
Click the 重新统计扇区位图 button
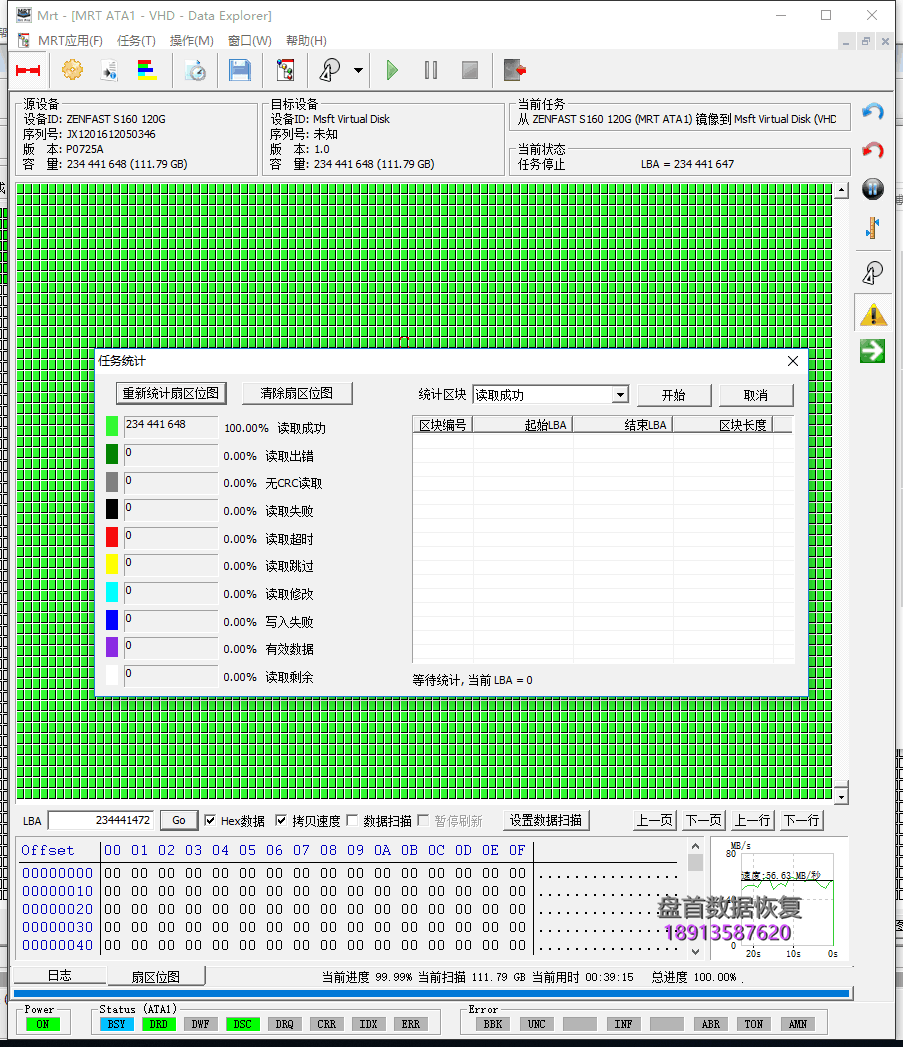point(170,393)
